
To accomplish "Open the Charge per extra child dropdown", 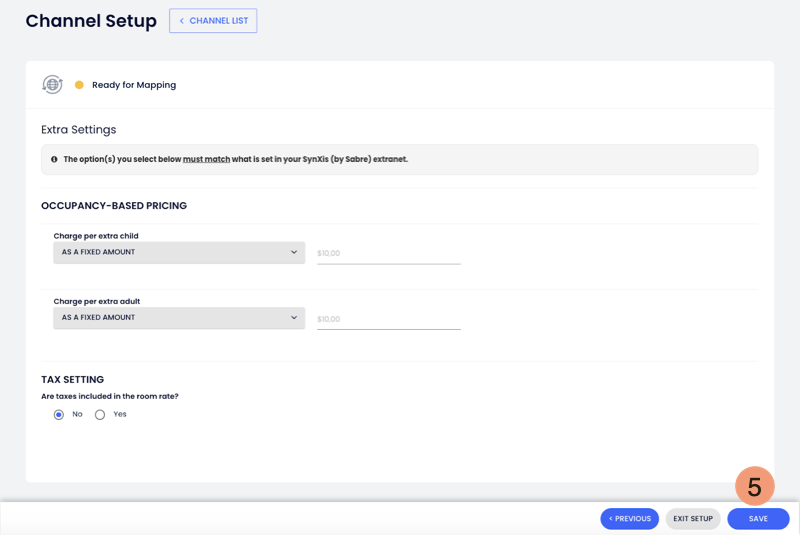I will click(x=178, y=252).
